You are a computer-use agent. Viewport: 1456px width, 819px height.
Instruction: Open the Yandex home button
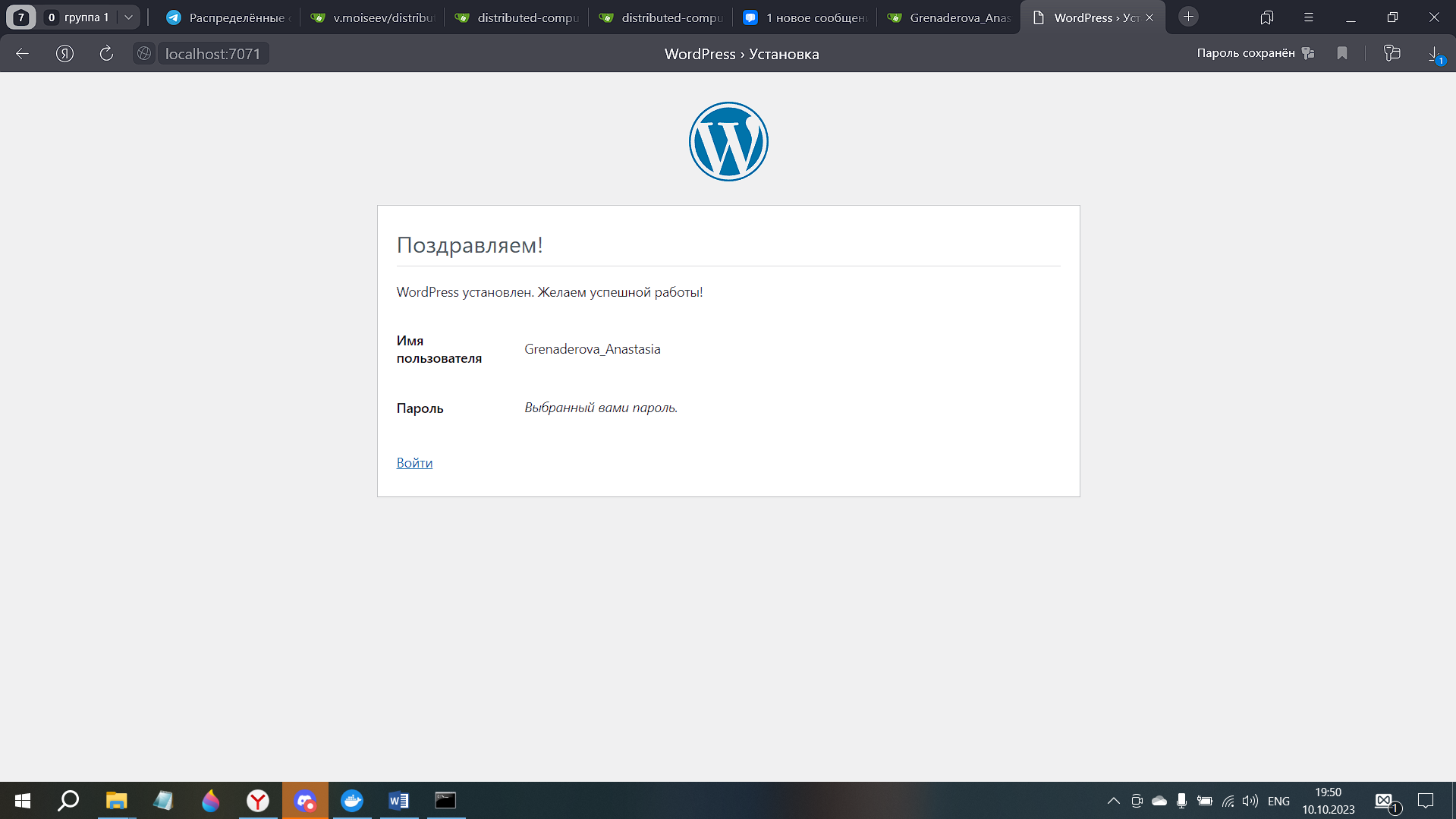click(x=65, y=54)
